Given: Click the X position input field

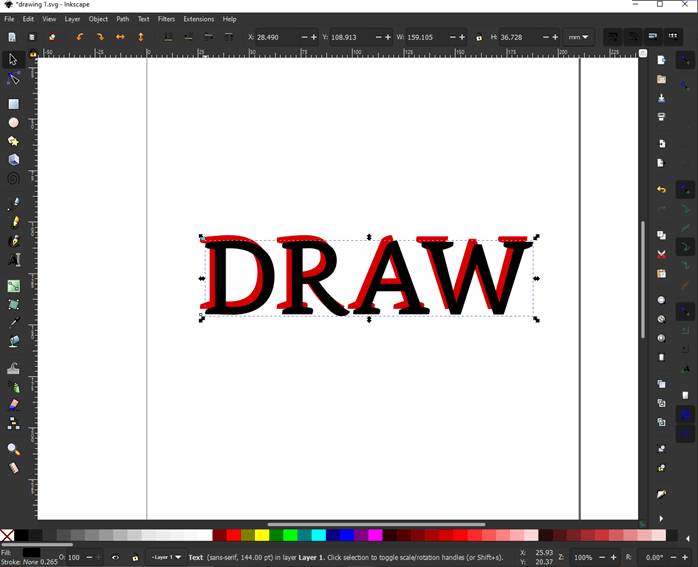Looking at the screenshot, I should 277,37.
